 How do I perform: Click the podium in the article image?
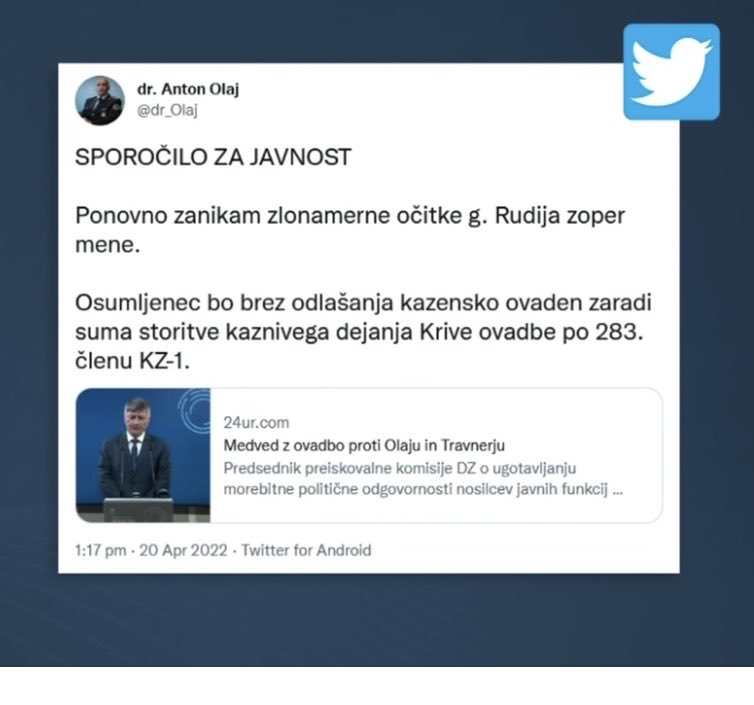coord(138,509)
